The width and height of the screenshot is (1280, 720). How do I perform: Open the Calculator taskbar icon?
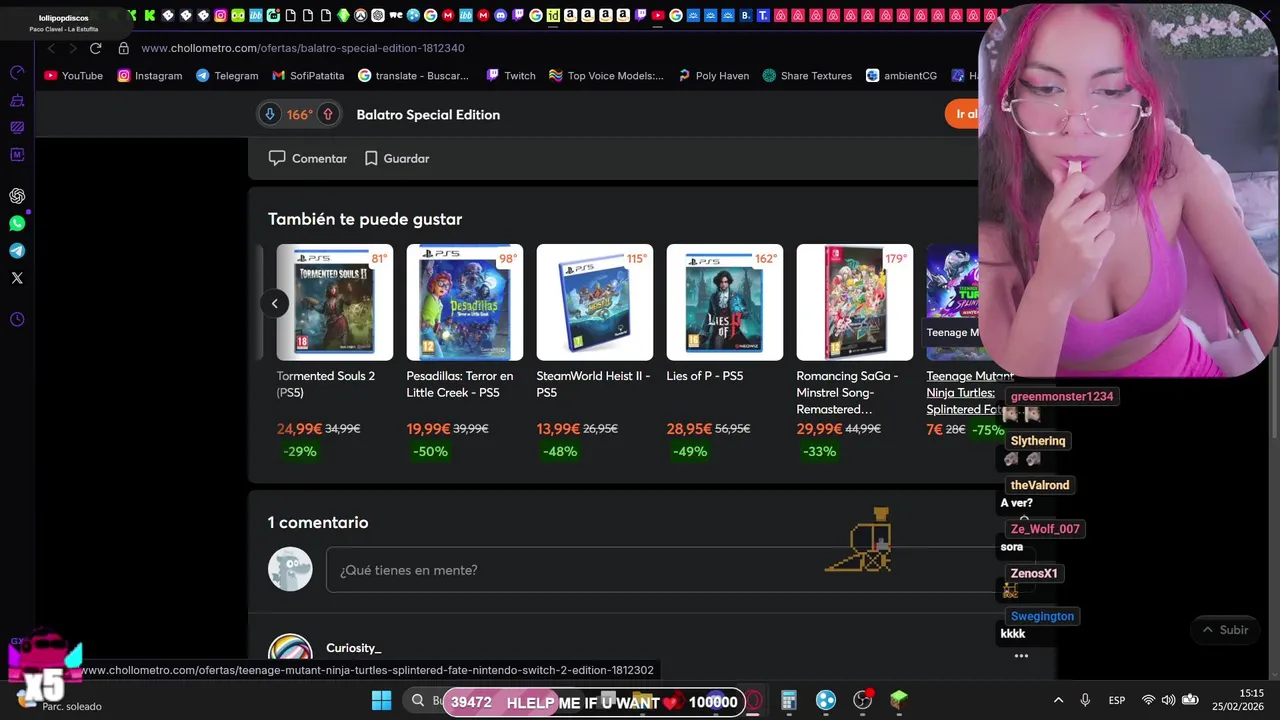coord(789,701)
